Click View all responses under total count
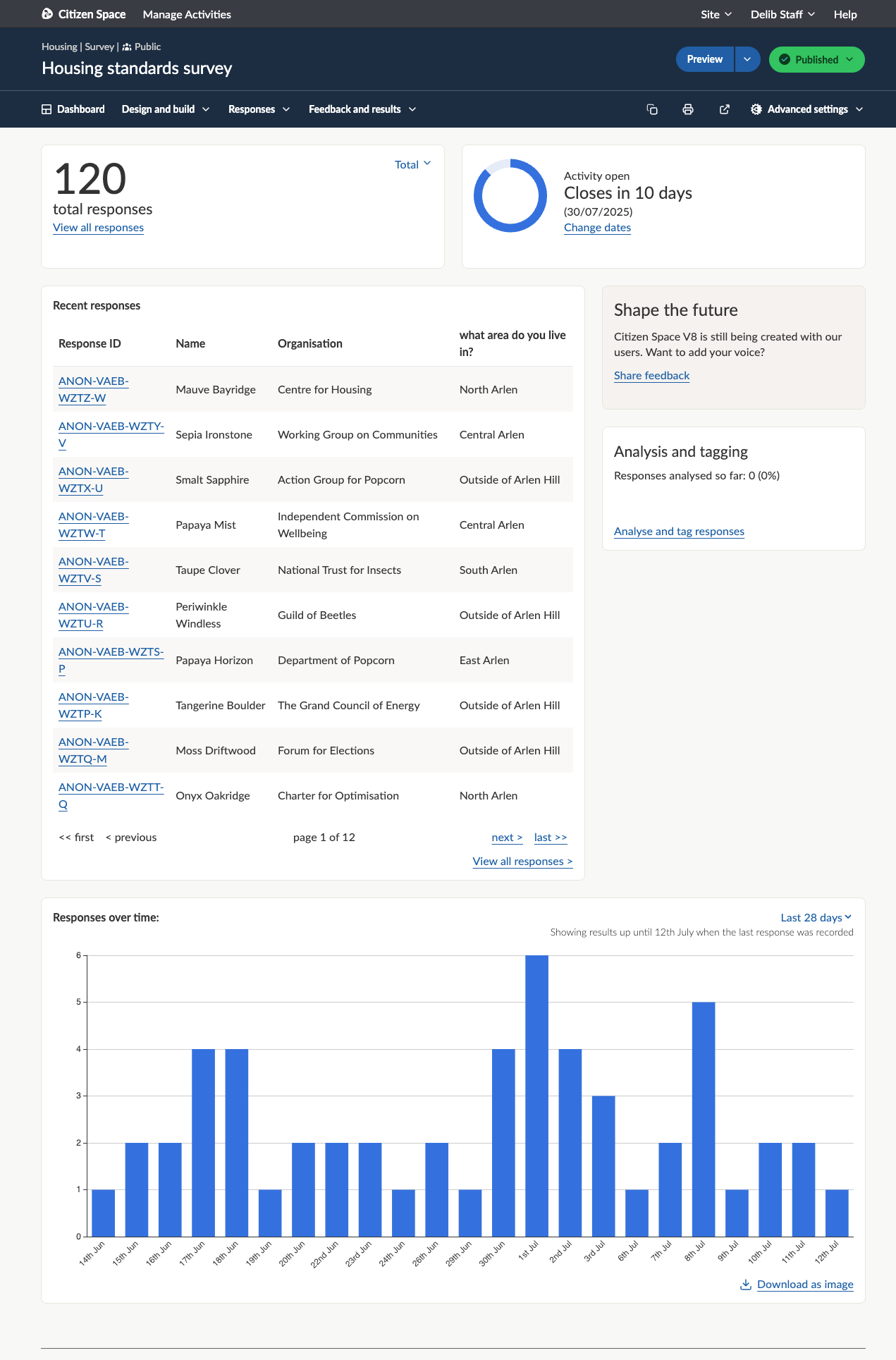 coord(98,228)
